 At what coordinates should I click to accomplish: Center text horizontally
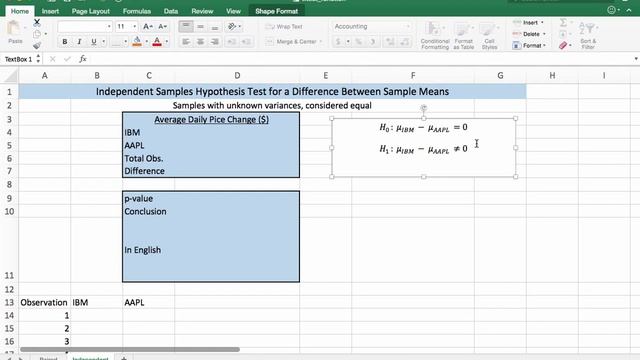[x=200, y=42]
